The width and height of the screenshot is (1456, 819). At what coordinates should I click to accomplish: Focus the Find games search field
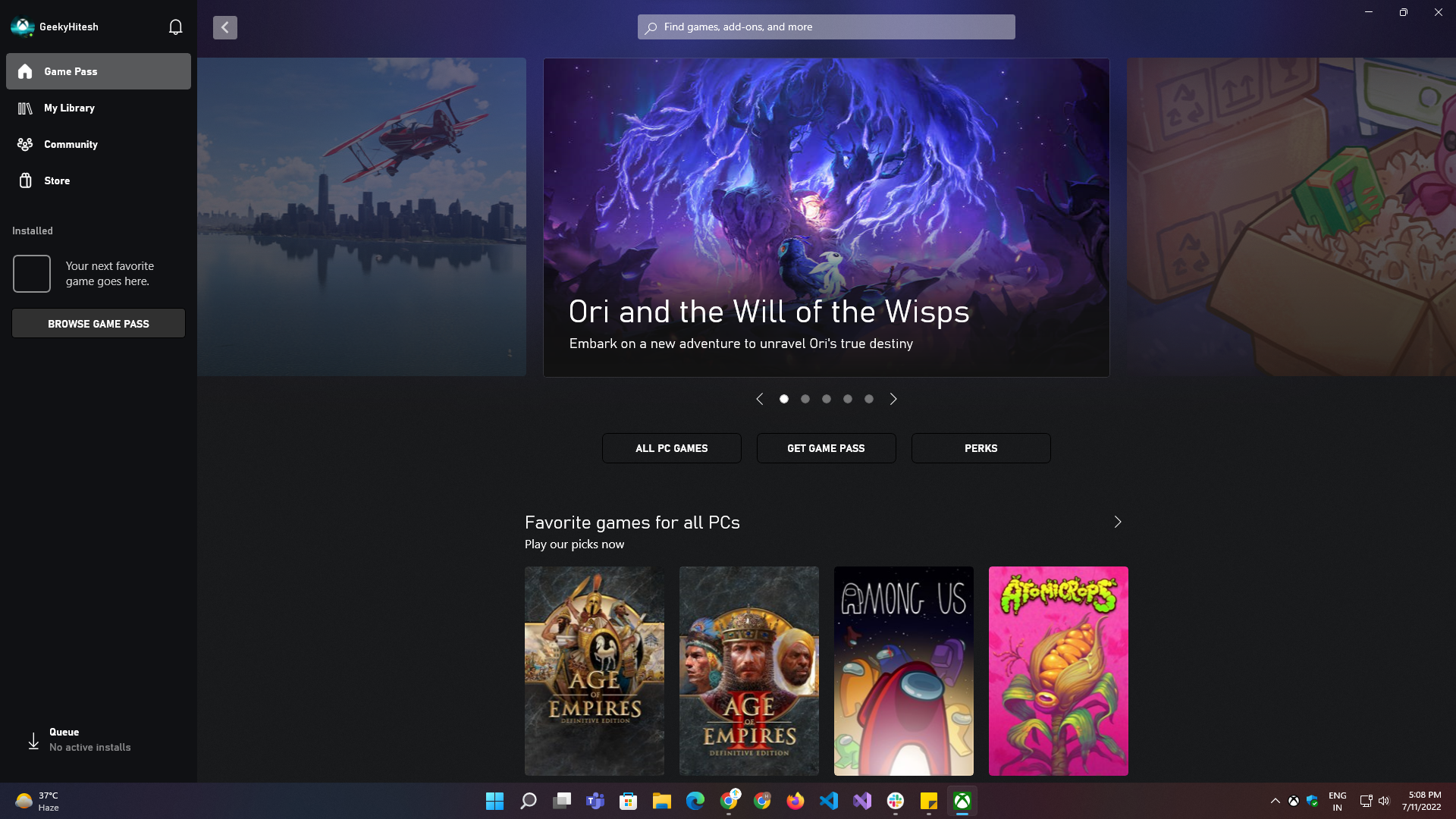[x=827, y=27]
